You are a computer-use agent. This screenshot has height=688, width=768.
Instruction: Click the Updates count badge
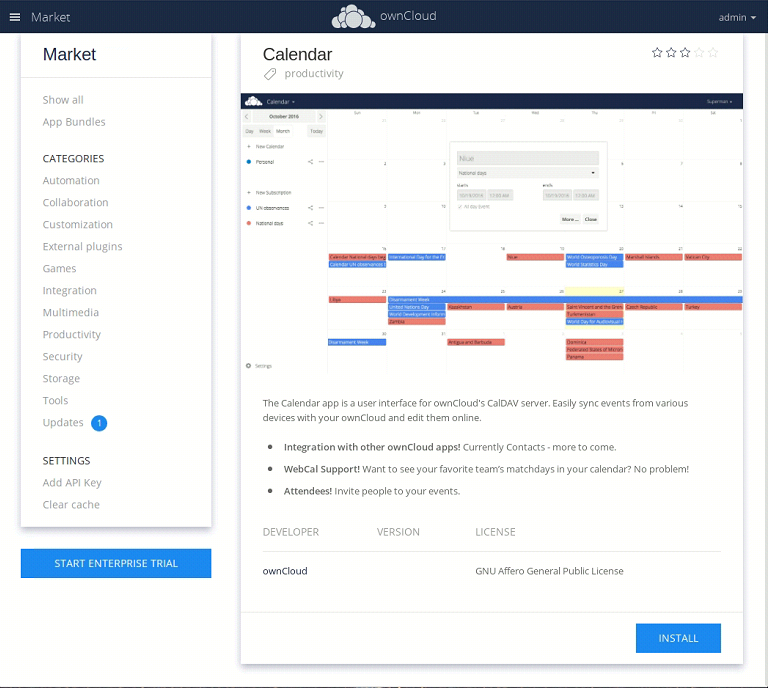[x=99, y=423]
